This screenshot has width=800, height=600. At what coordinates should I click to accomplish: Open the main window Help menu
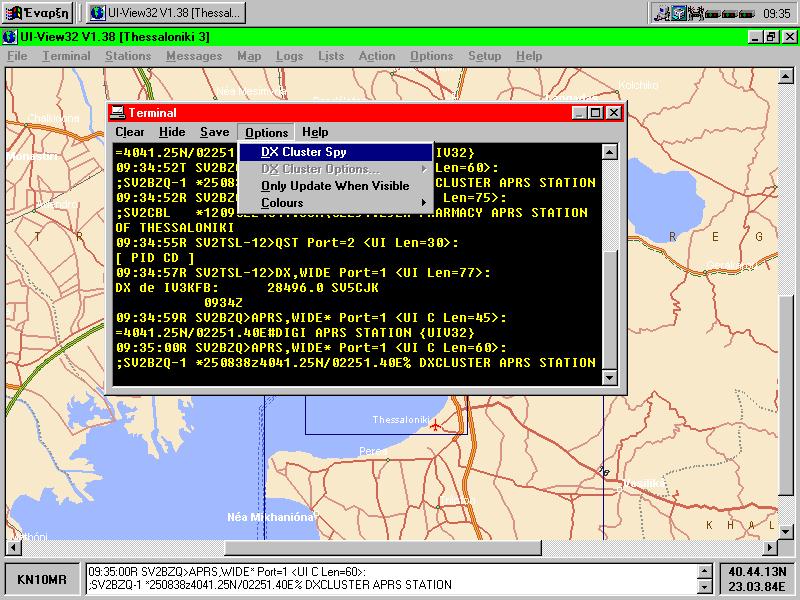tap(529, 56)
